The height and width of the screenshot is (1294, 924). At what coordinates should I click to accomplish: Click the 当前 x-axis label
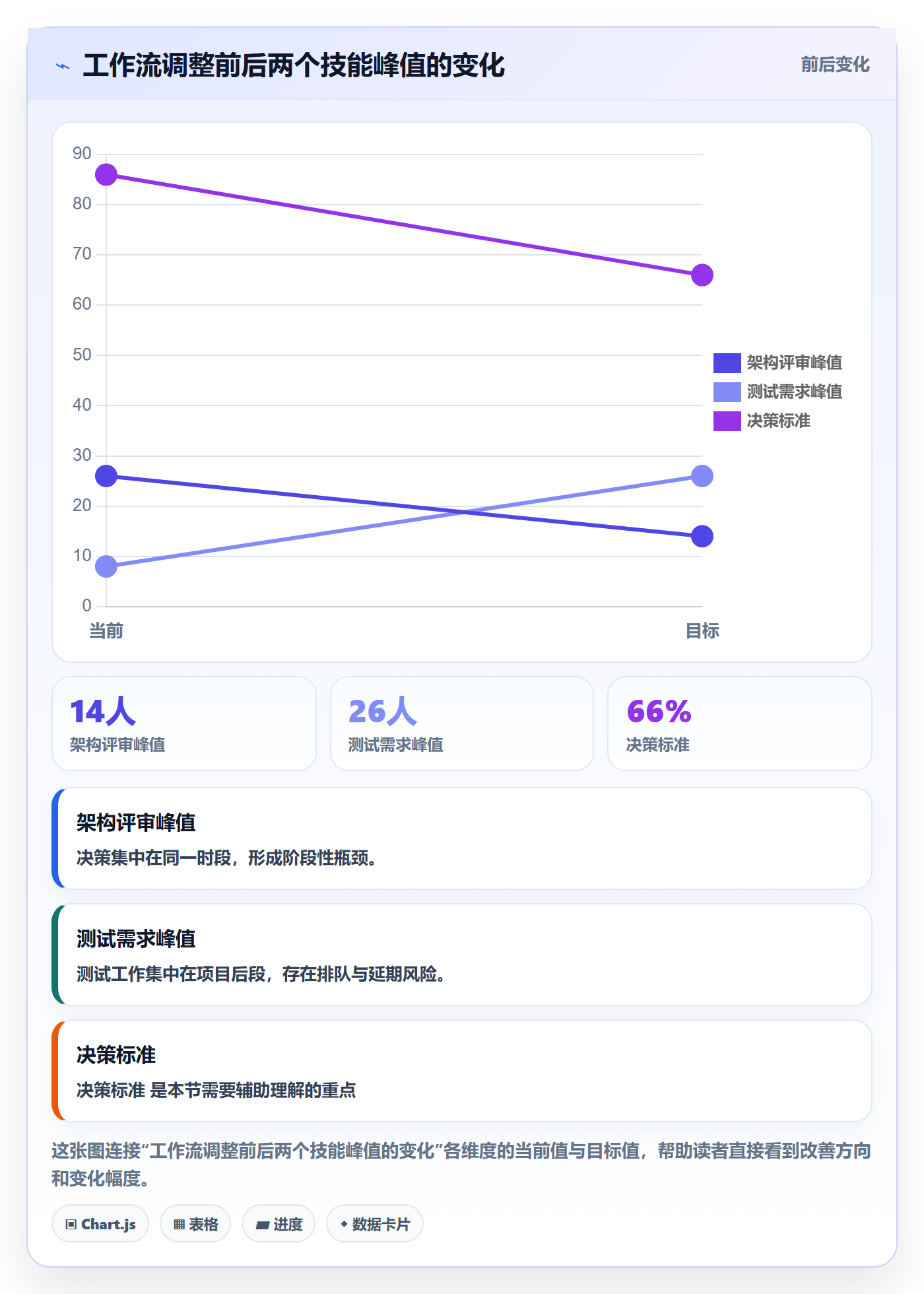(106, 631)
